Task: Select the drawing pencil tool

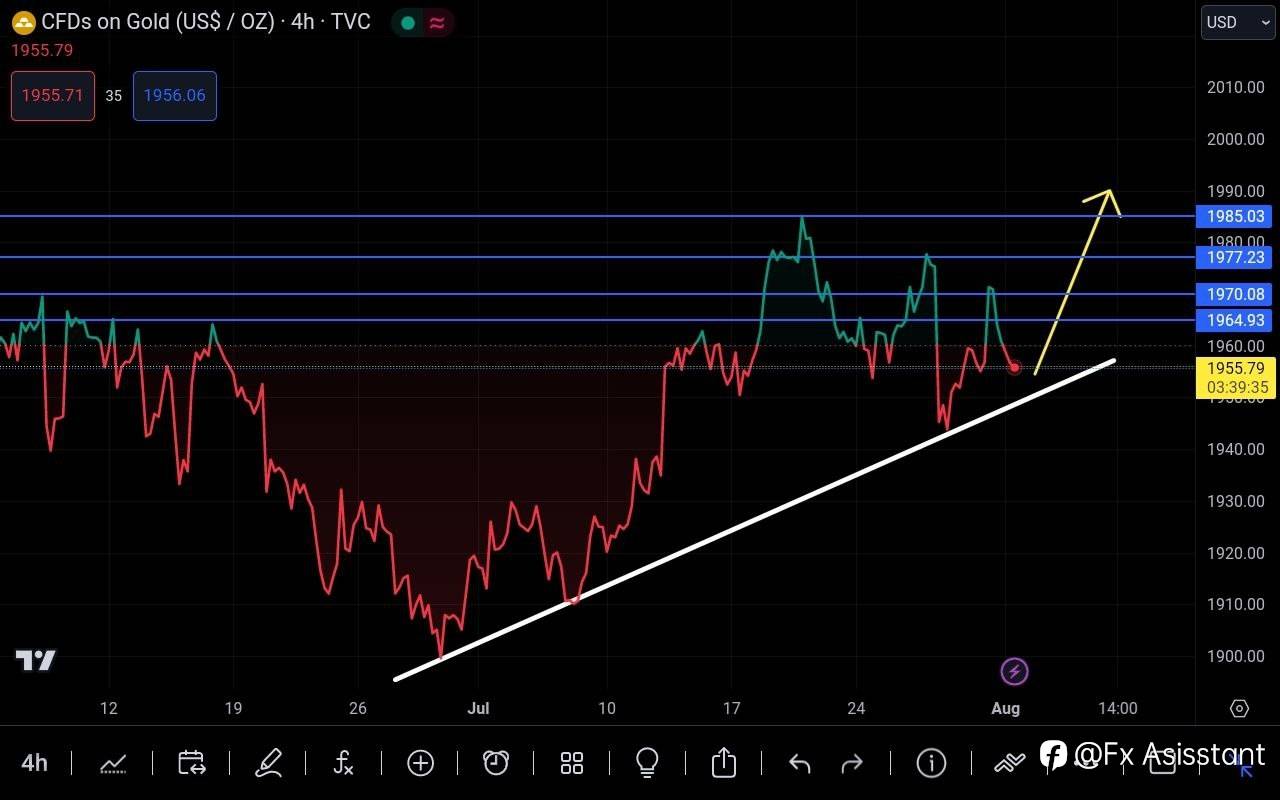Action: (x=268, y=763)
